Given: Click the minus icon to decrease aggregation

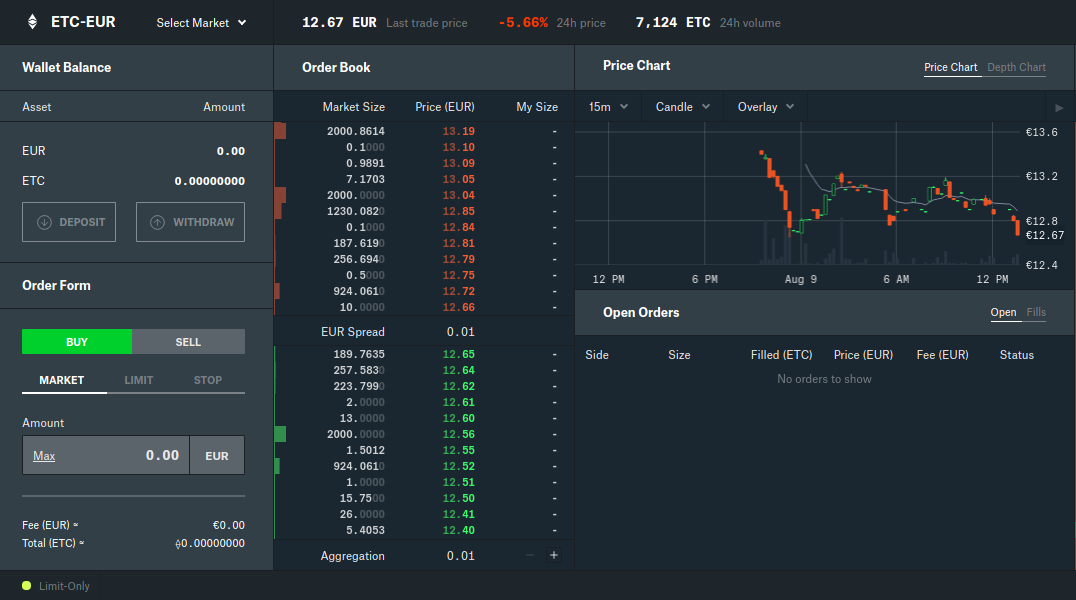Looking at the screenshot, I should [x=529, y=555].
